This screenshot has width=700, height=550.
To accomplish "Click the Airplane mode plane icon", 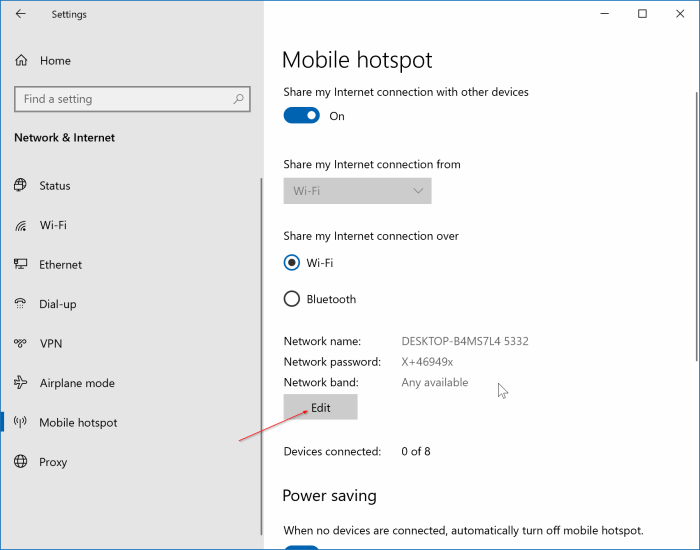I will [x=21, y=383].
